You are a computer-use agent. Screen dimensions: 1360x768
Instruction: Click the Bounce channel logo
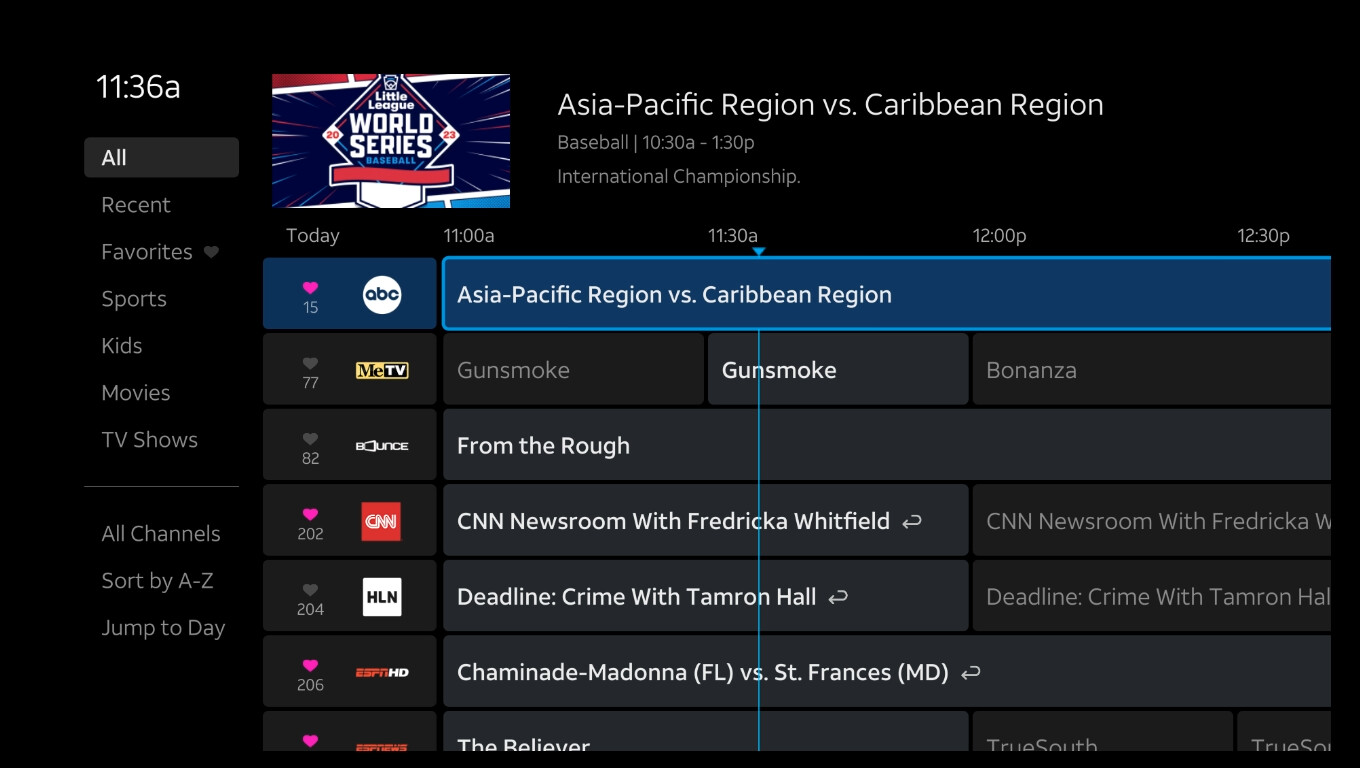(381, 446)
